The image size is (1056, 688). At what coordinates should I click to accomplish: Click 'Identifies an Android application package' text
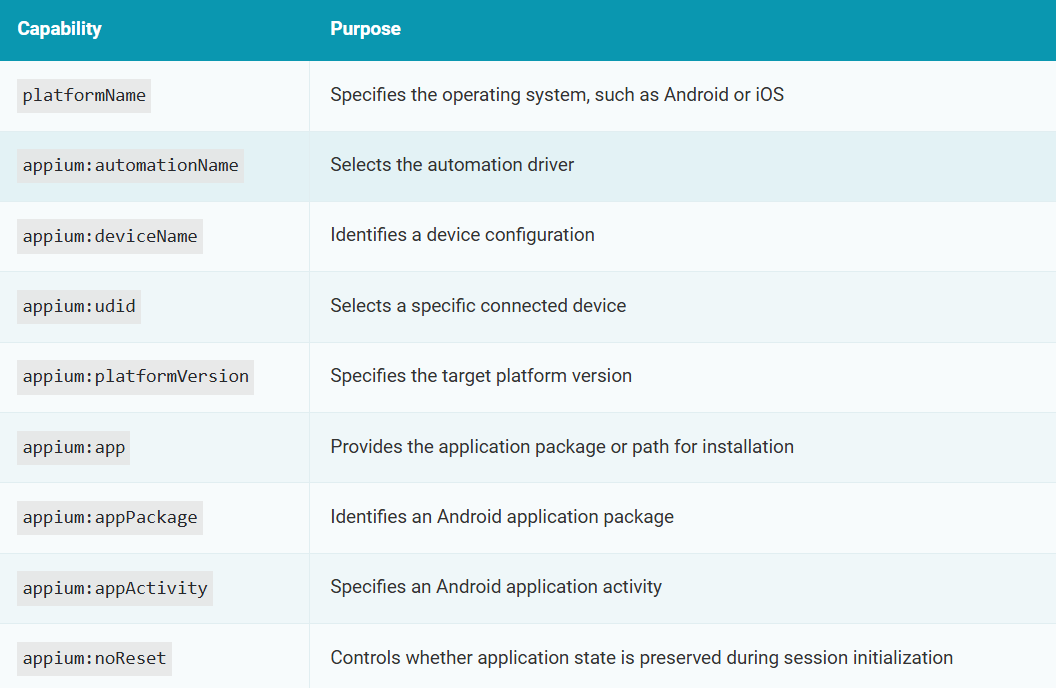(502, 517)
